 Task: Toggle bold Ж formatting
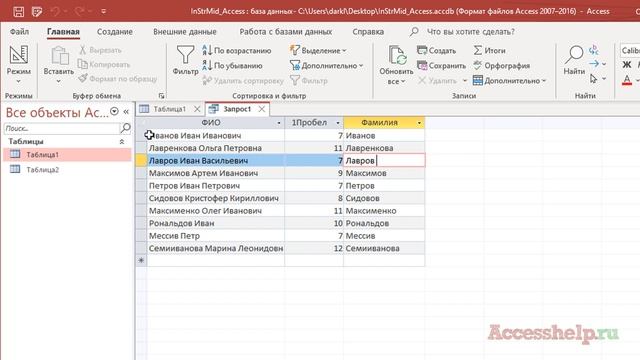tap(627, 64)
